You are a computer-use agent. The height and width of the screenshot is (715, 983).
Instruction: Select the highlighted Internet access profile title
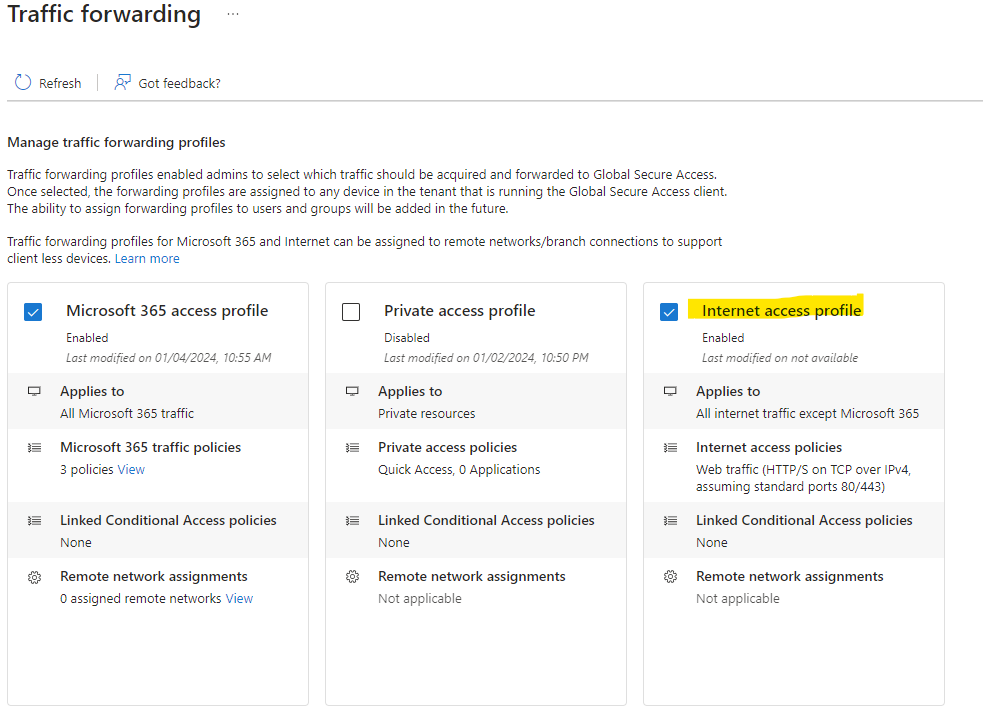pos(781,310)
